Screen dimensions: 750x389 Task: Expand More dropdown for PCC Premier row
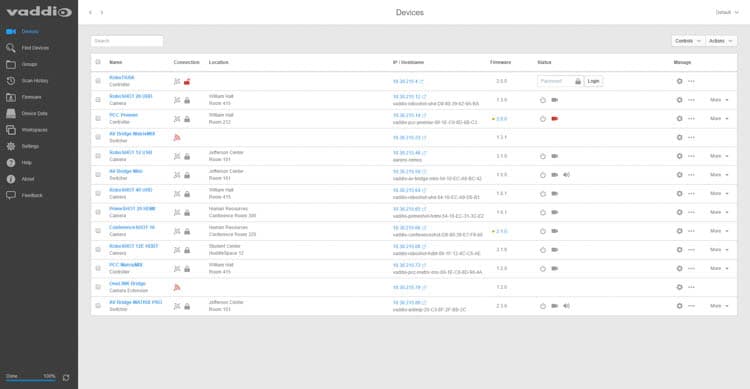(719, 119)
